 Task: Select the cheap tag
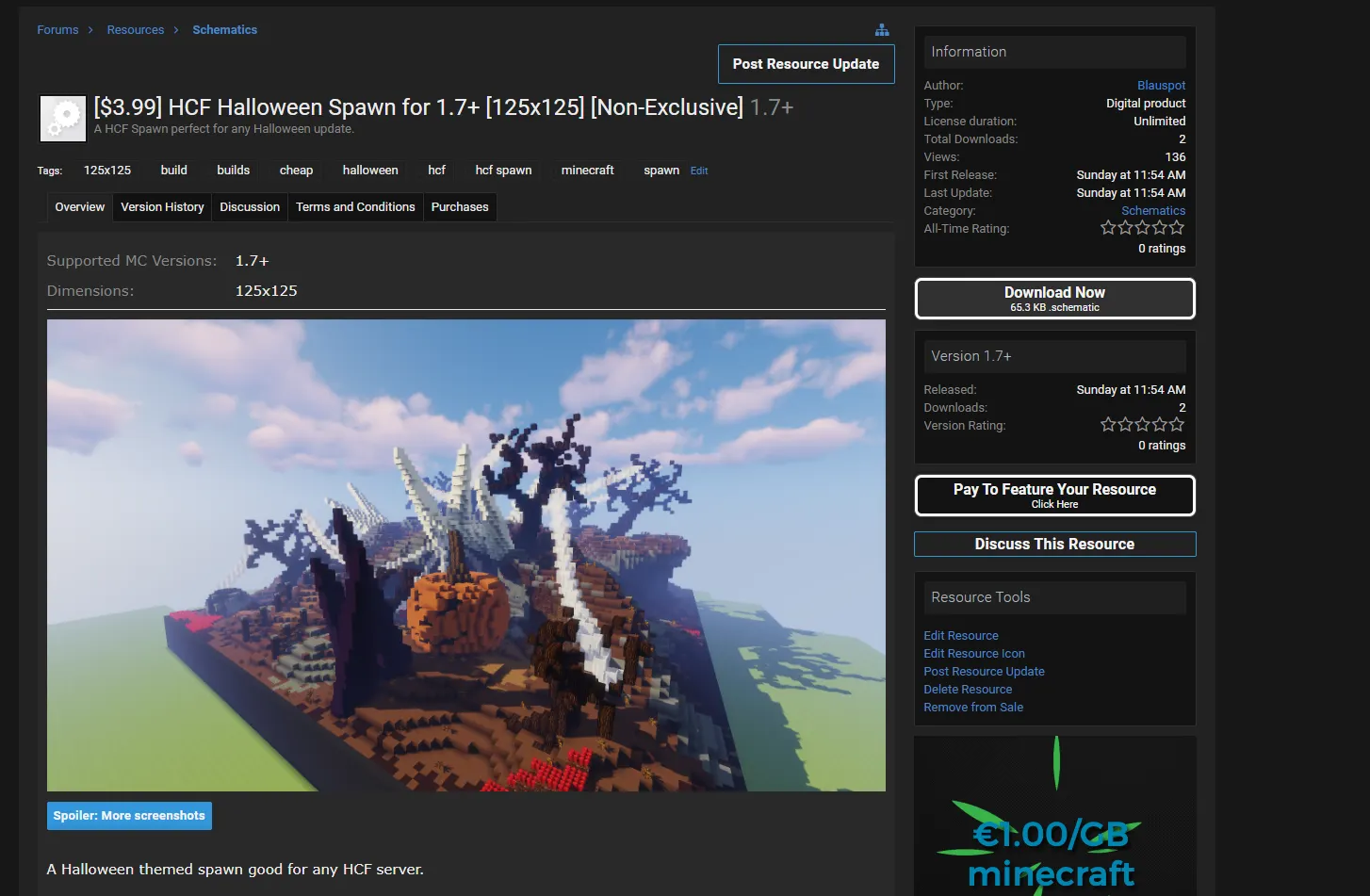pyautogui.click(x=297, y=171)
